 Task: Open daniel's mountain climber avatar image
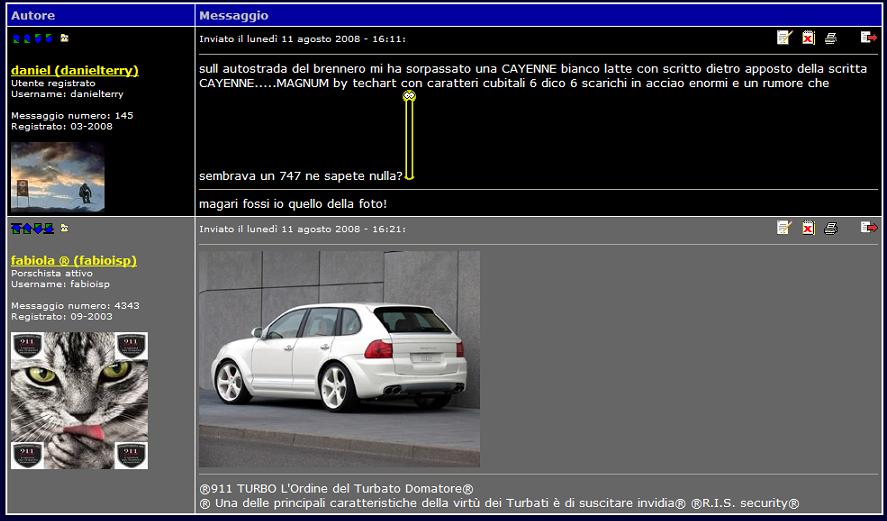[58, 177]
